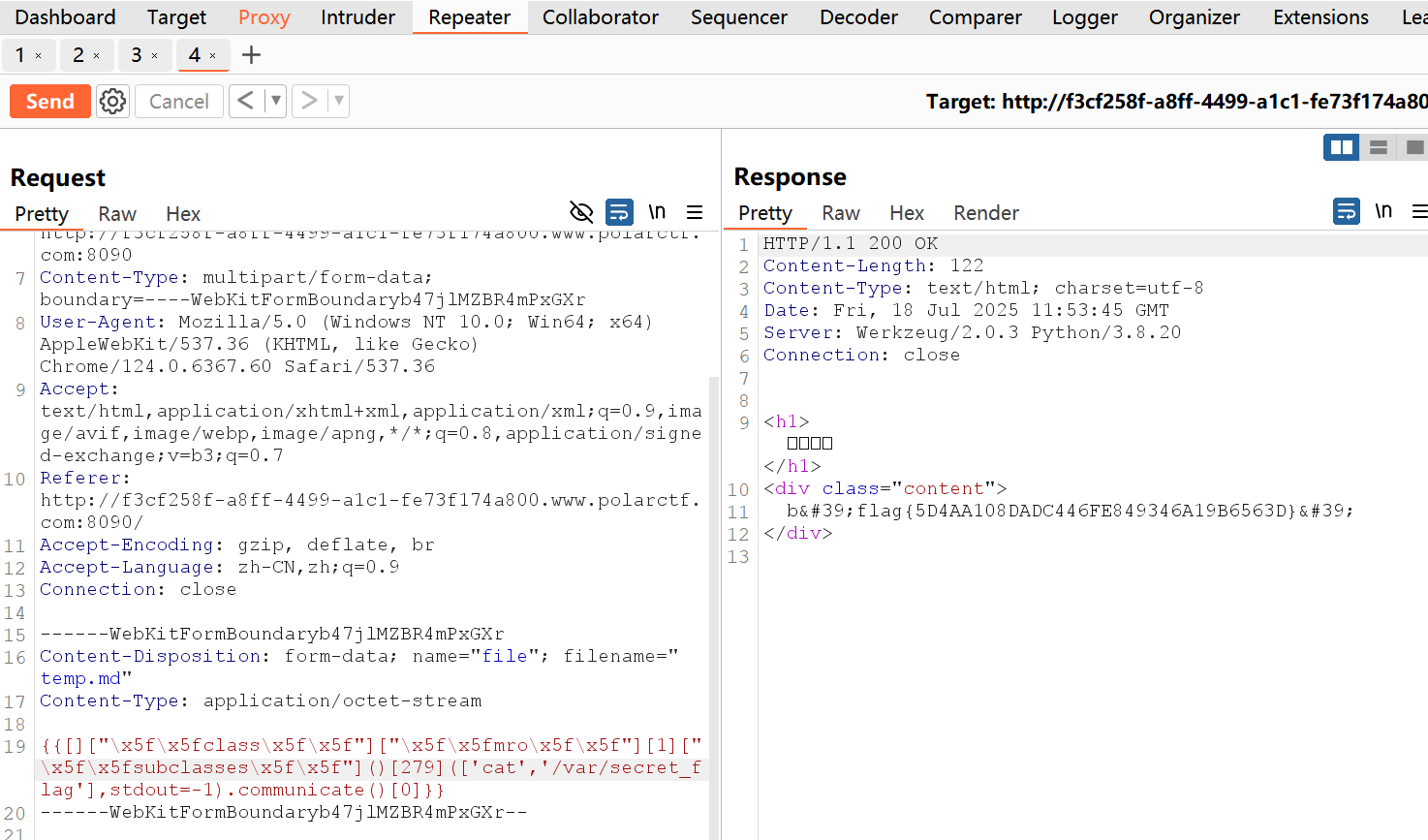The image size is (1428, 840).
Task: Open the Sequencer tab
Action: click(x=739, y=17)
